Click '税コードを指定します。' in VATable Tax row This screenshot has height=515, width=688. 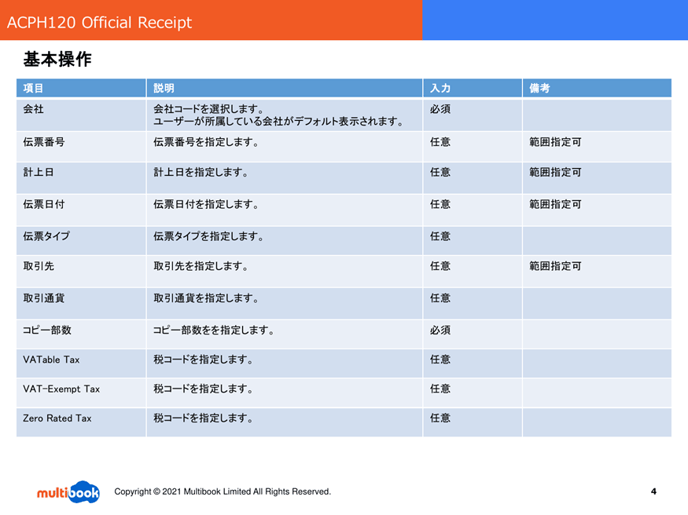click(x=203, y=360)
